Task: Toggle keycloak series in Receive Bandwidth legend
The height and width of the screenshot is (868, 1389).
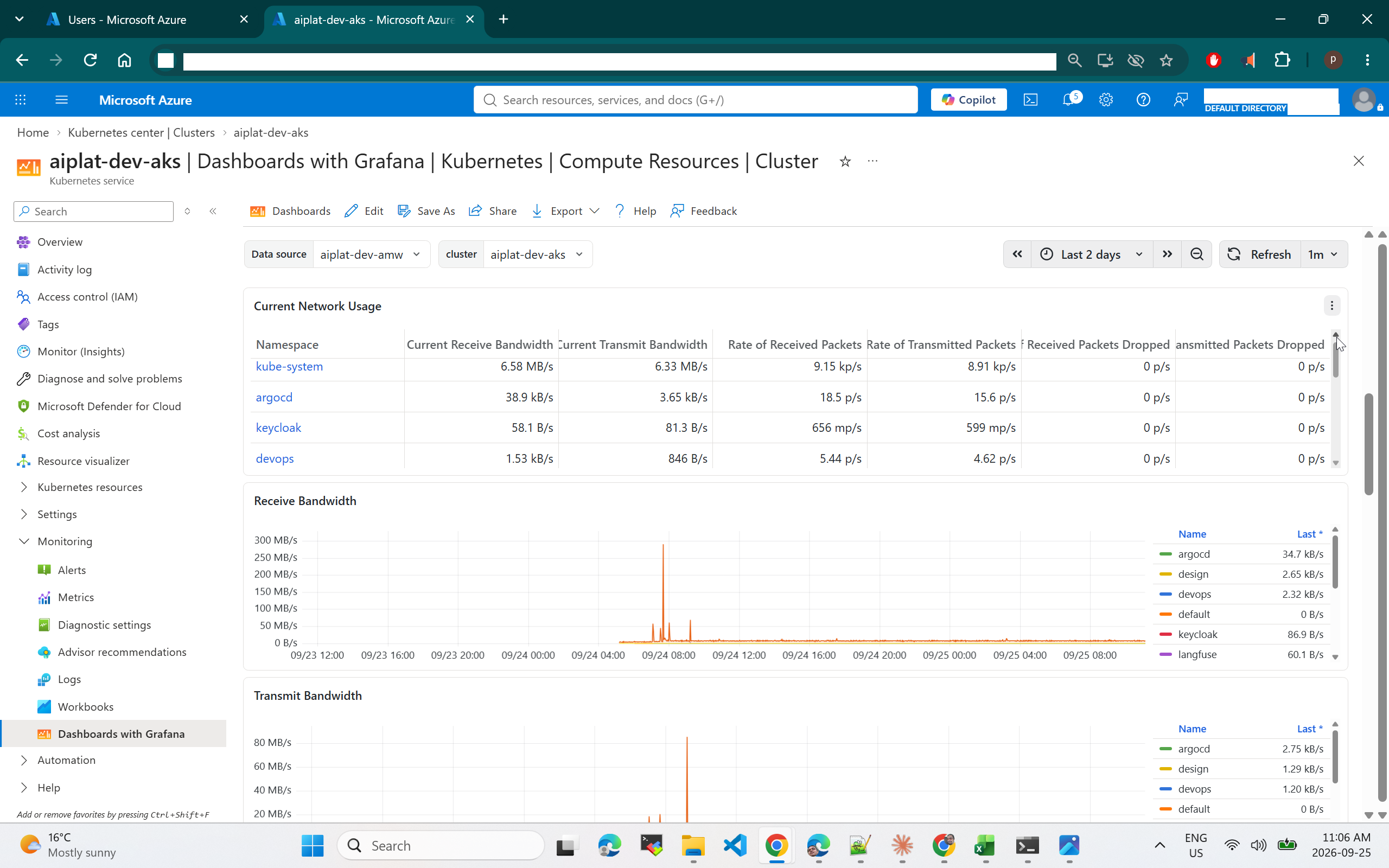Action: coord(1197,634)
